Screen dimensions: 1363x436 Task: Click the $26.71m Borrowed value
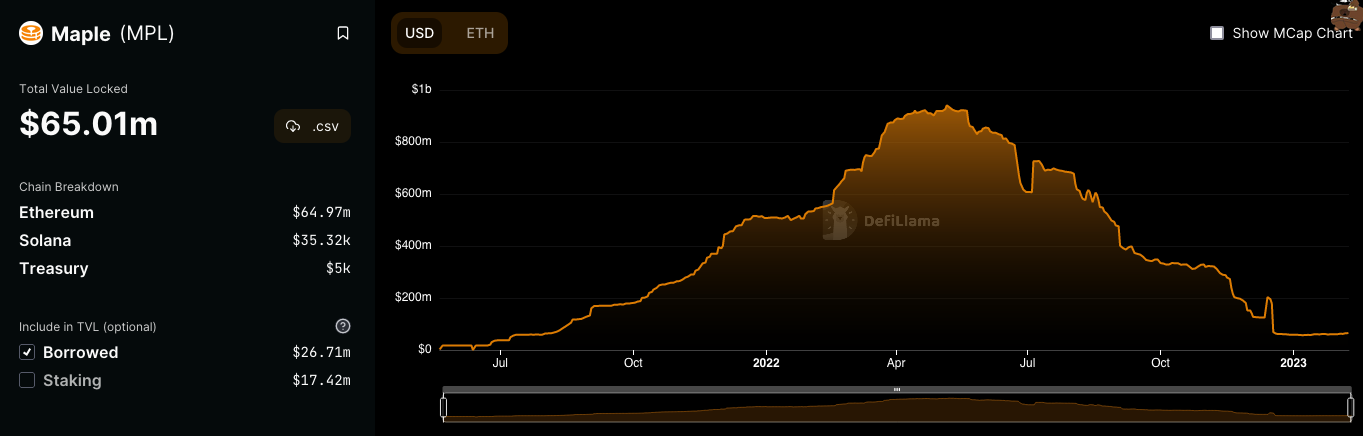(321, 352)
